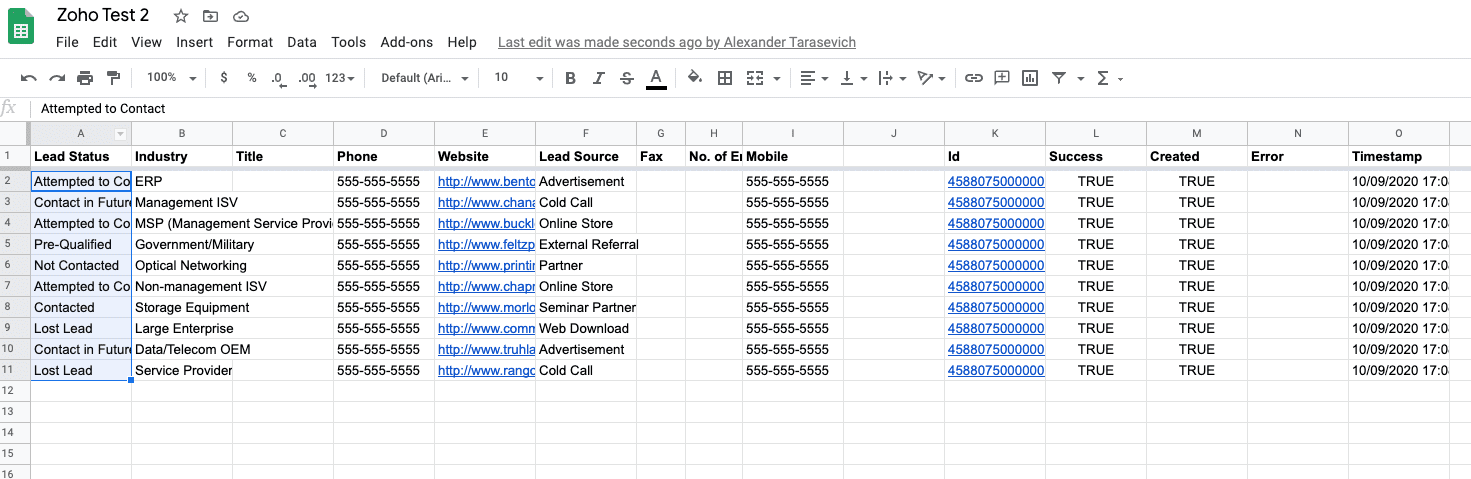Click the Print icon

click(x=85, y=78)
